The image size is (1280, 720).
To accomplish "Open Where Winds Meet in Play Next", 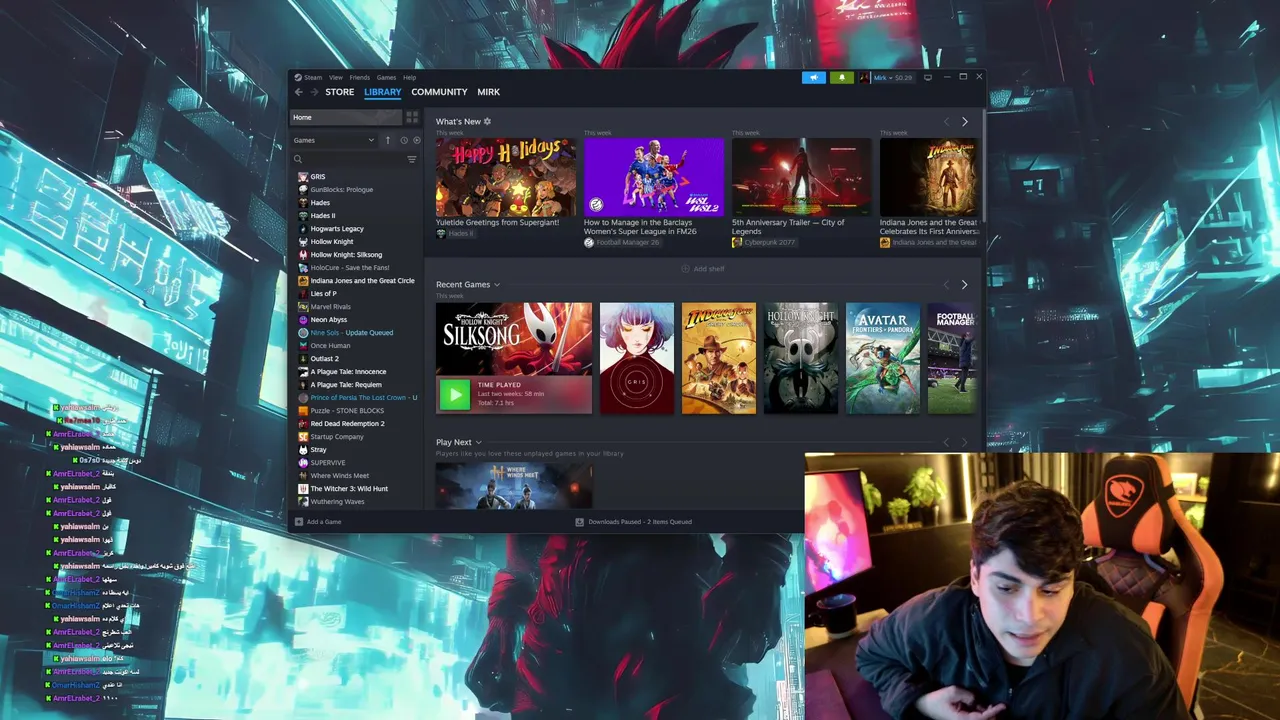I will coord(514,486).
